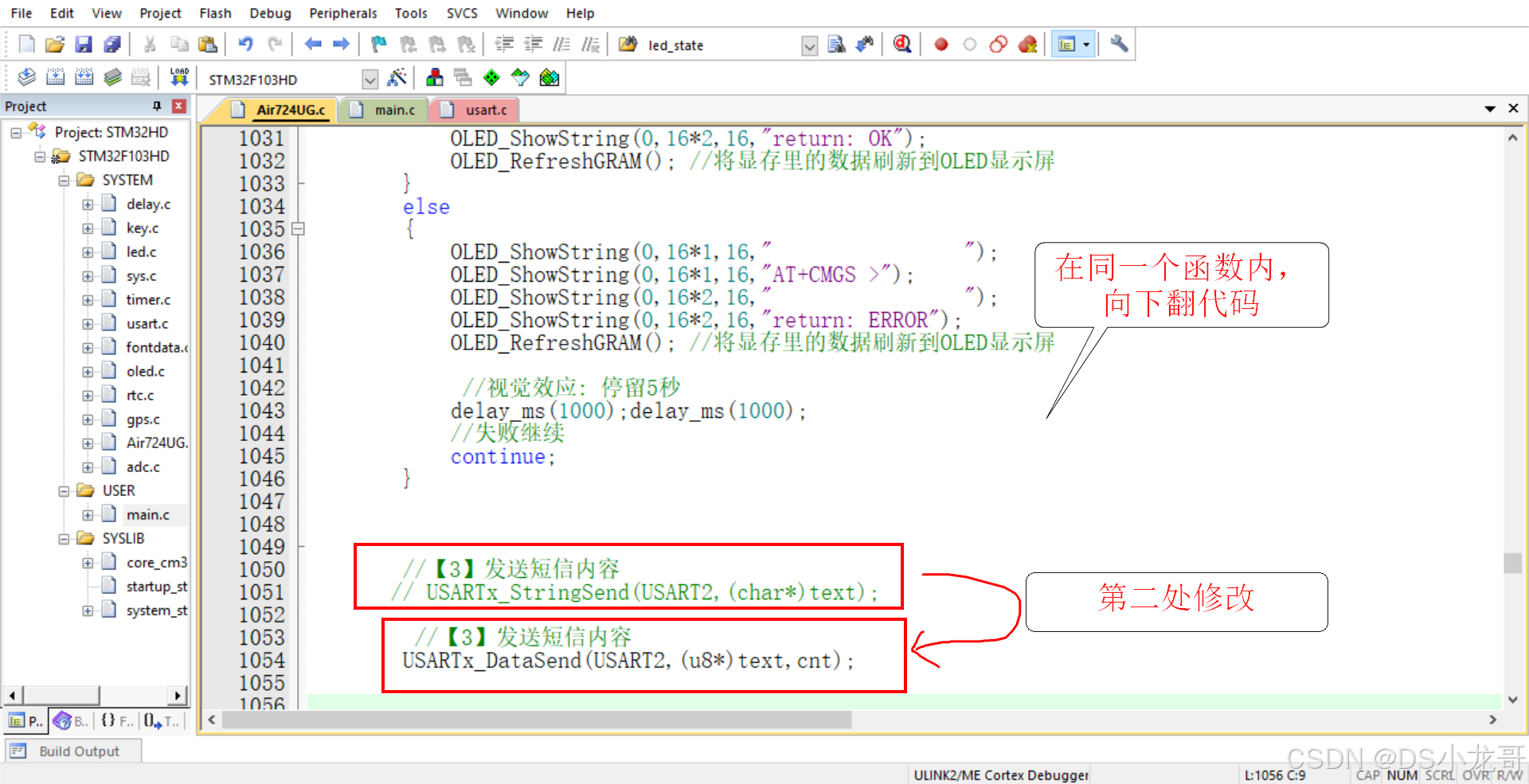Toggle pin on Project panel
This screenshot has height=784, width=1529.
pyautogui.click(x=157, y=106)
